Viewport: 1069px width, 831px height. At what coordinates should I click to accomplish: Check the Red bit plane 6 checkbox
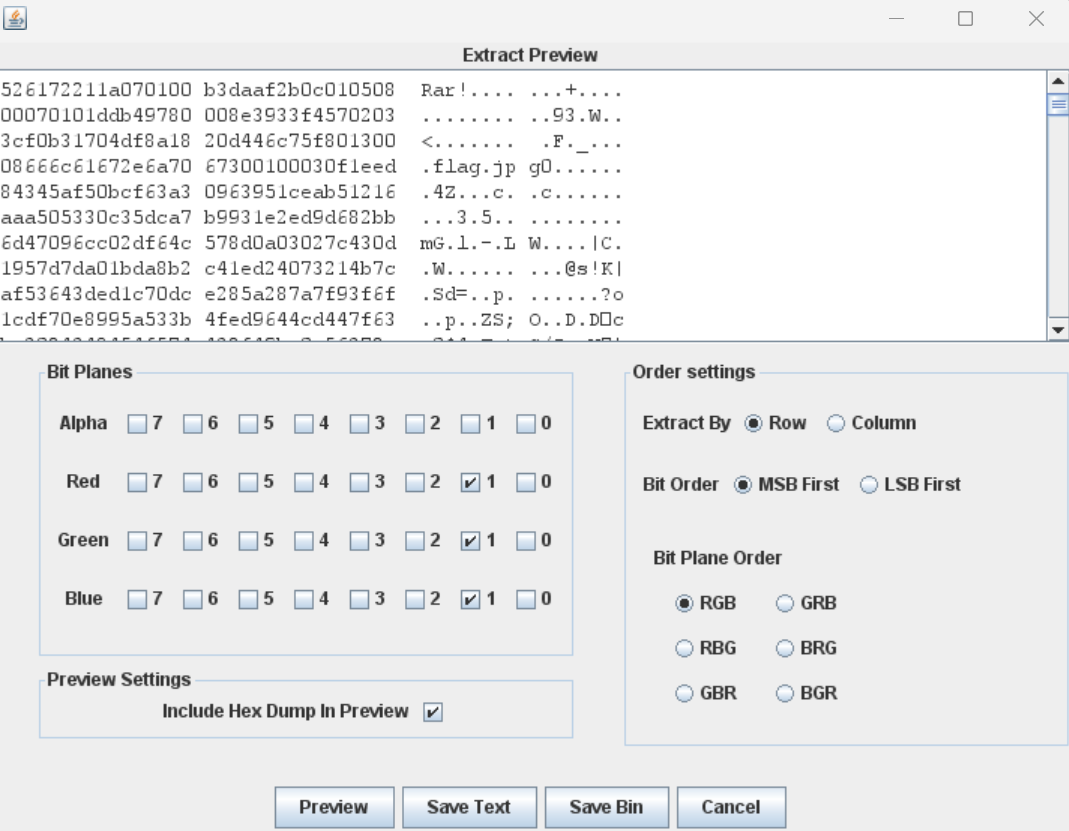(193, 483)
